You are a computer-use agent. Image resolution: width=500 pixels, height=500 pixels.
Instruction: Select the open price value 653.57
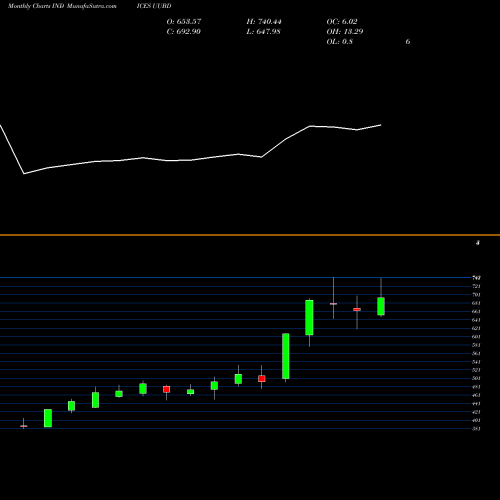tap(184, 22)
